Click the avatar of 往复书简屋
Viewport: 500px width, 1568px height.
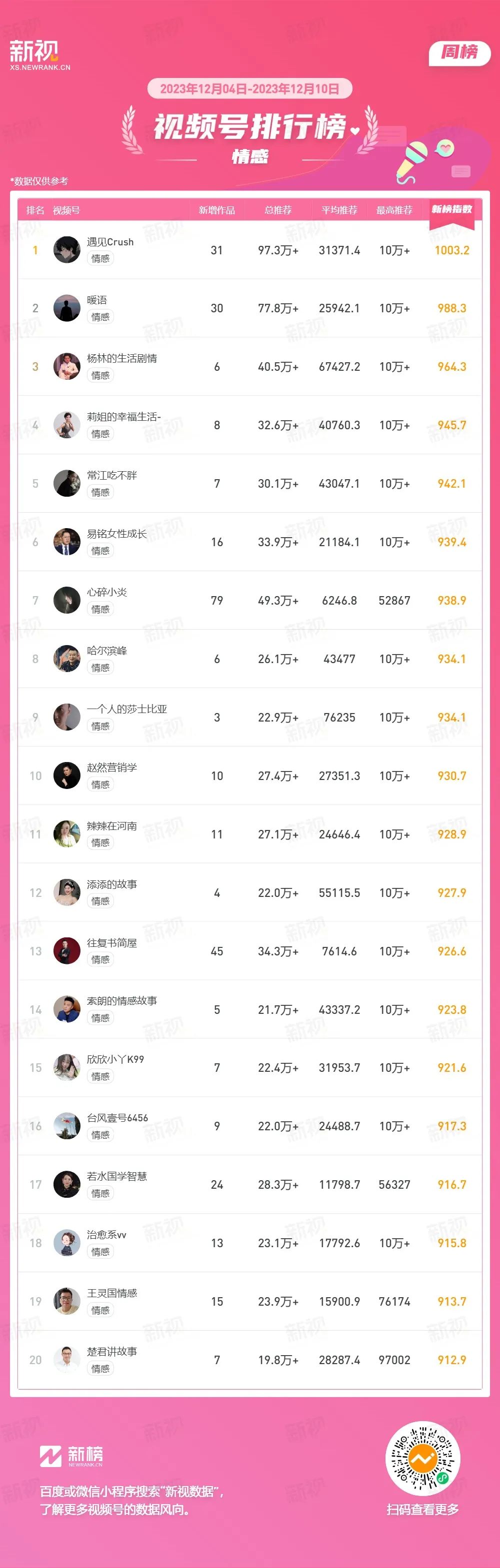(x=67, y=951)
